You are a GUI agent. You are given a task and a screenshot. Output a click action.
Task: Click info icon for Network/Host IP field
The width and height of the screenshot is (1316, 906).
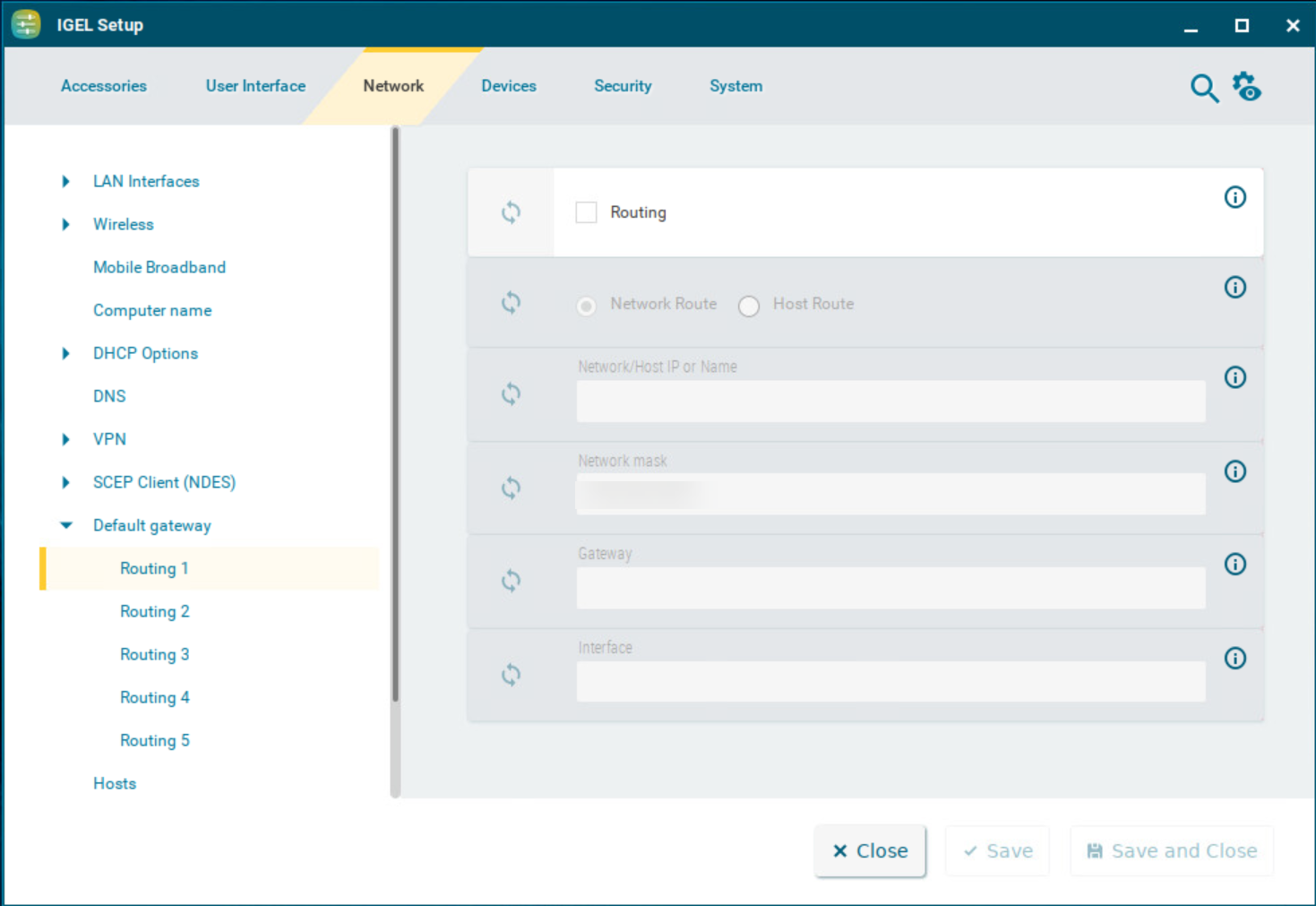1234,377
